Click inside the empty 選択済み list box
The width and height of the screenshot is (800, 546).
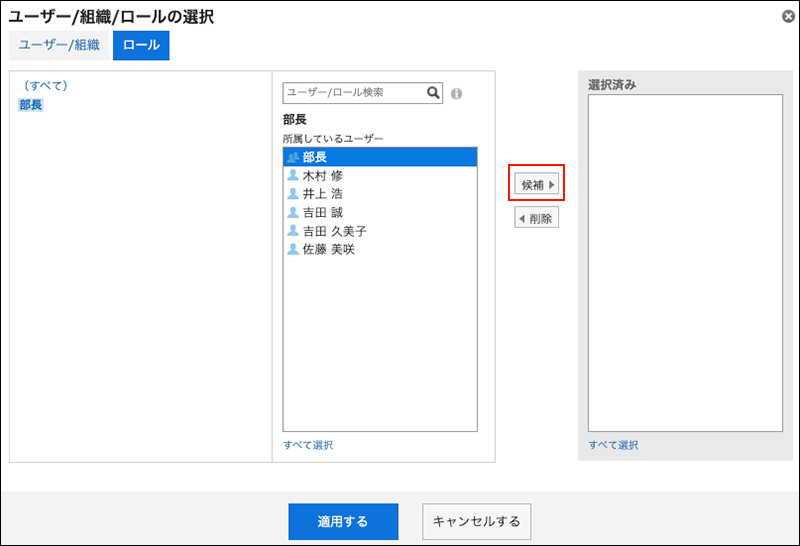685,263
